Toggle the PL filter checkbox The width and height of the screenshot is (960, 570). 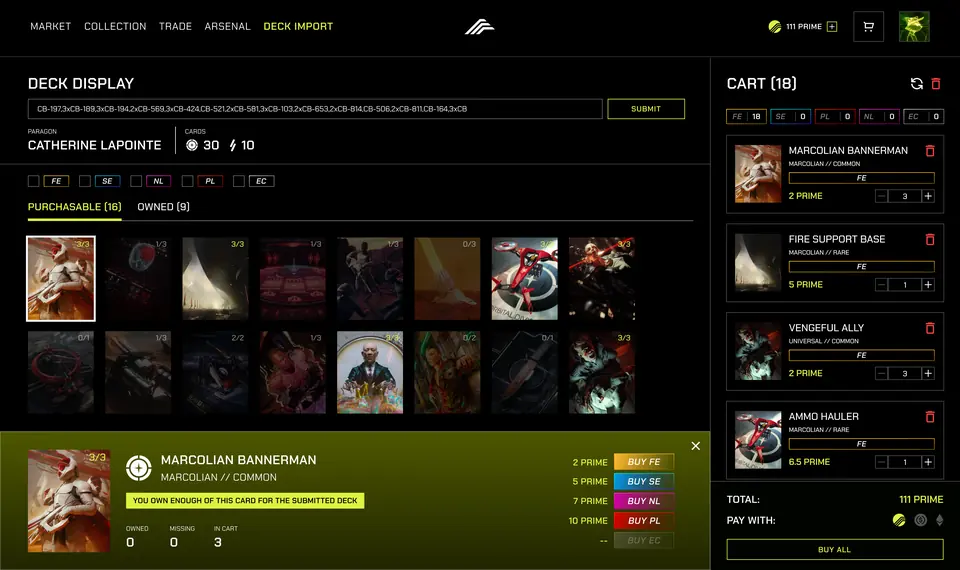pyautogui.click(x=187, y=181)
